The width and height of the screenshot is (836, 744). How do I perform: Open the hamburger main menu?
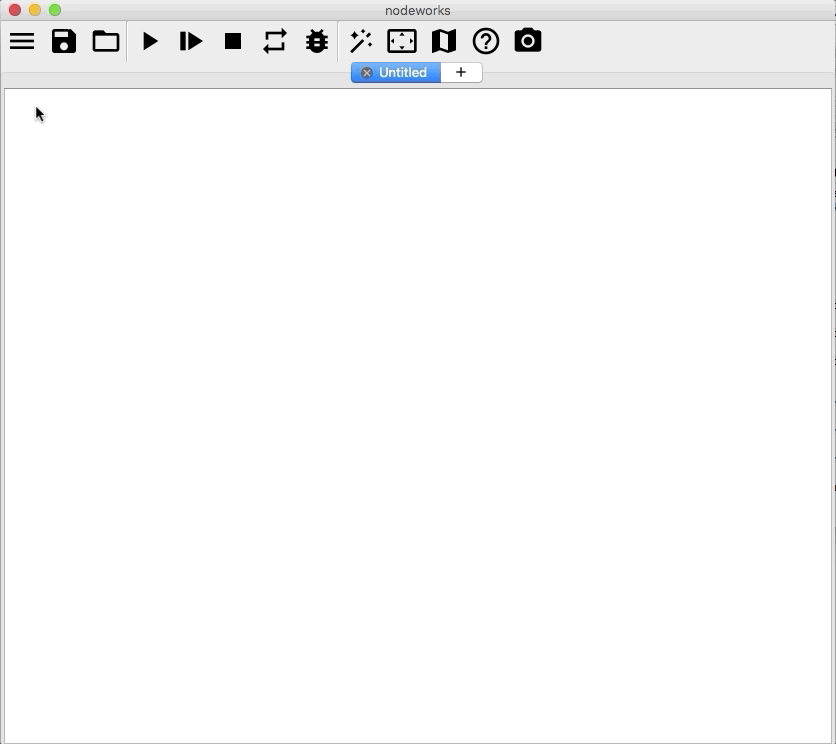[22, 41]
